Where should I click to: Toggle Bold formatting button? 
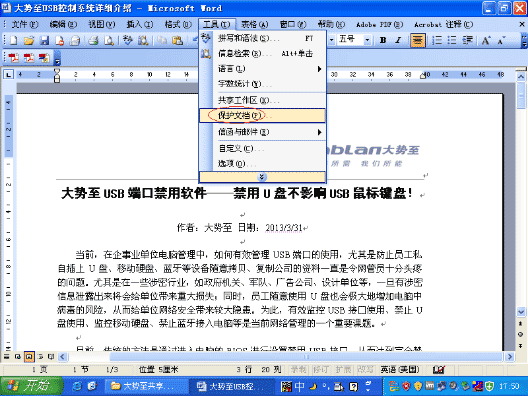(x=383, y=40)
